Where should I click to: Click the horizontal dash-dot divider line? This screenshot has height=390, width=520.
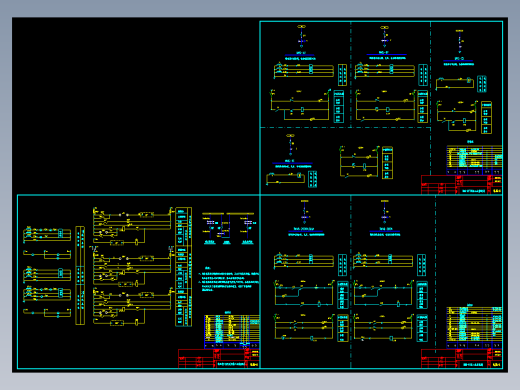coord(345,127)
